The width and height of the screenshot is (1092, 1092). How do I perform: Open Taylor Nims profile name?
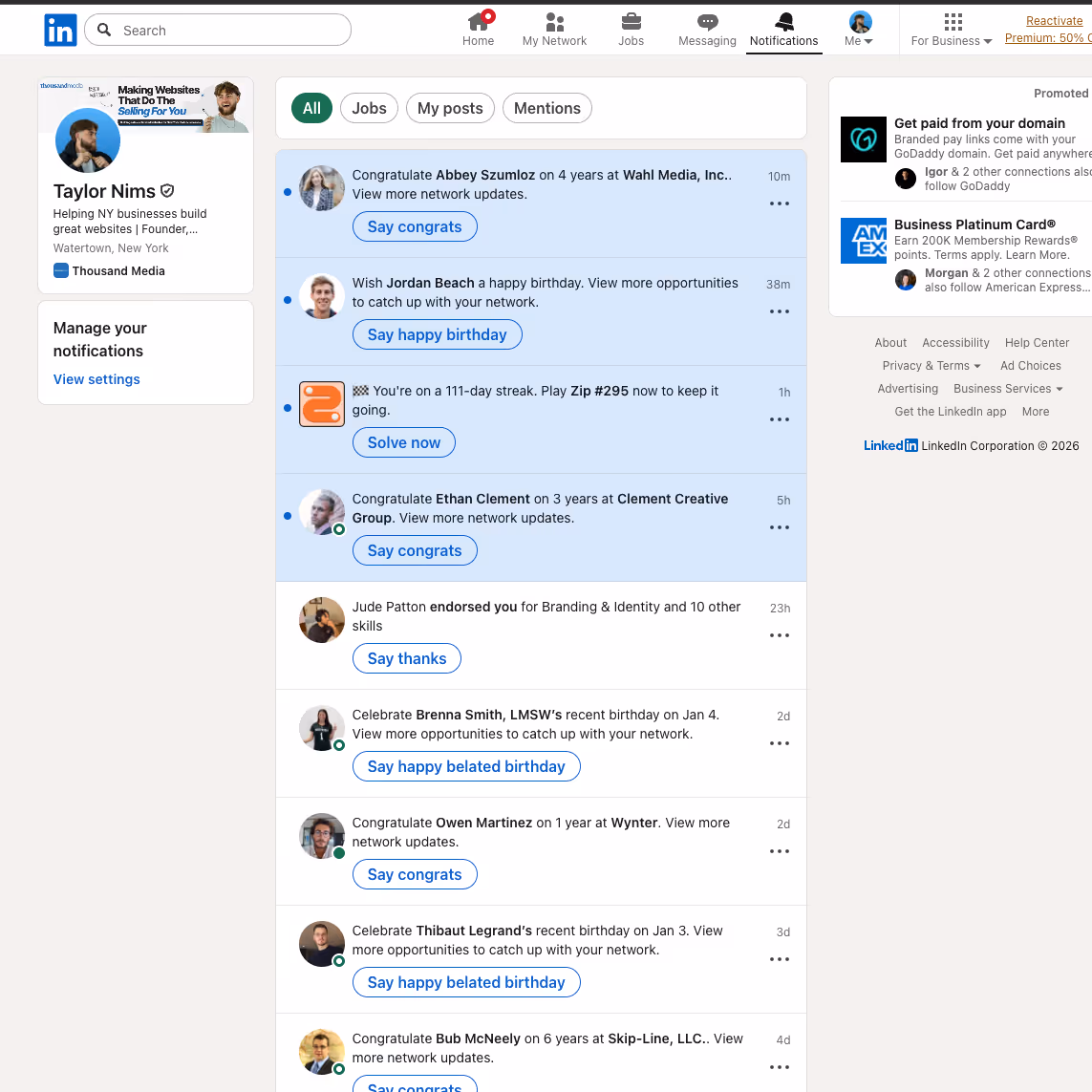[x=104, y=191]
